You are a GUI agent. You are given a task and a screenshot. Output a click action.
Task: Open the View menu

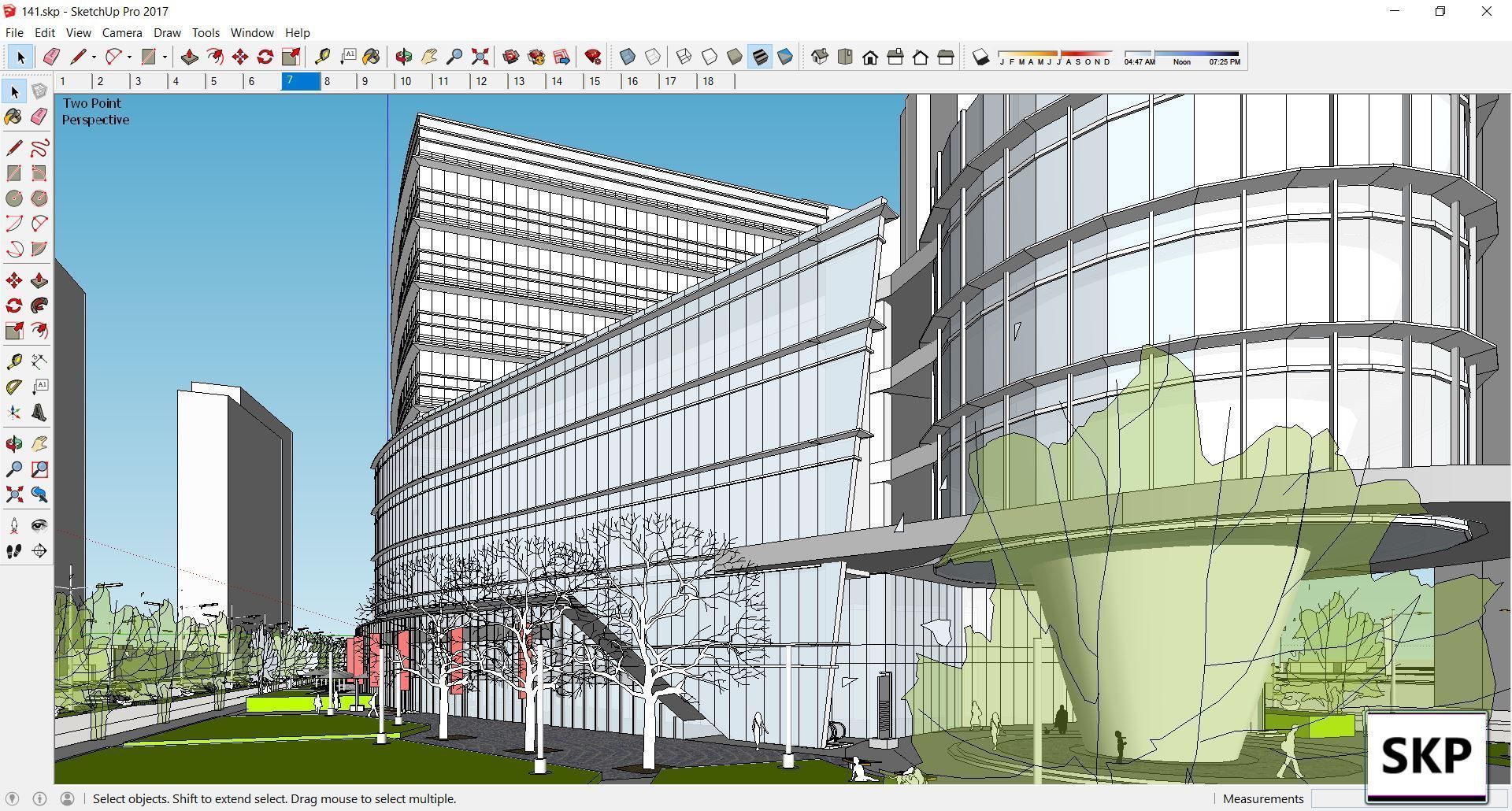pos(78,33)
